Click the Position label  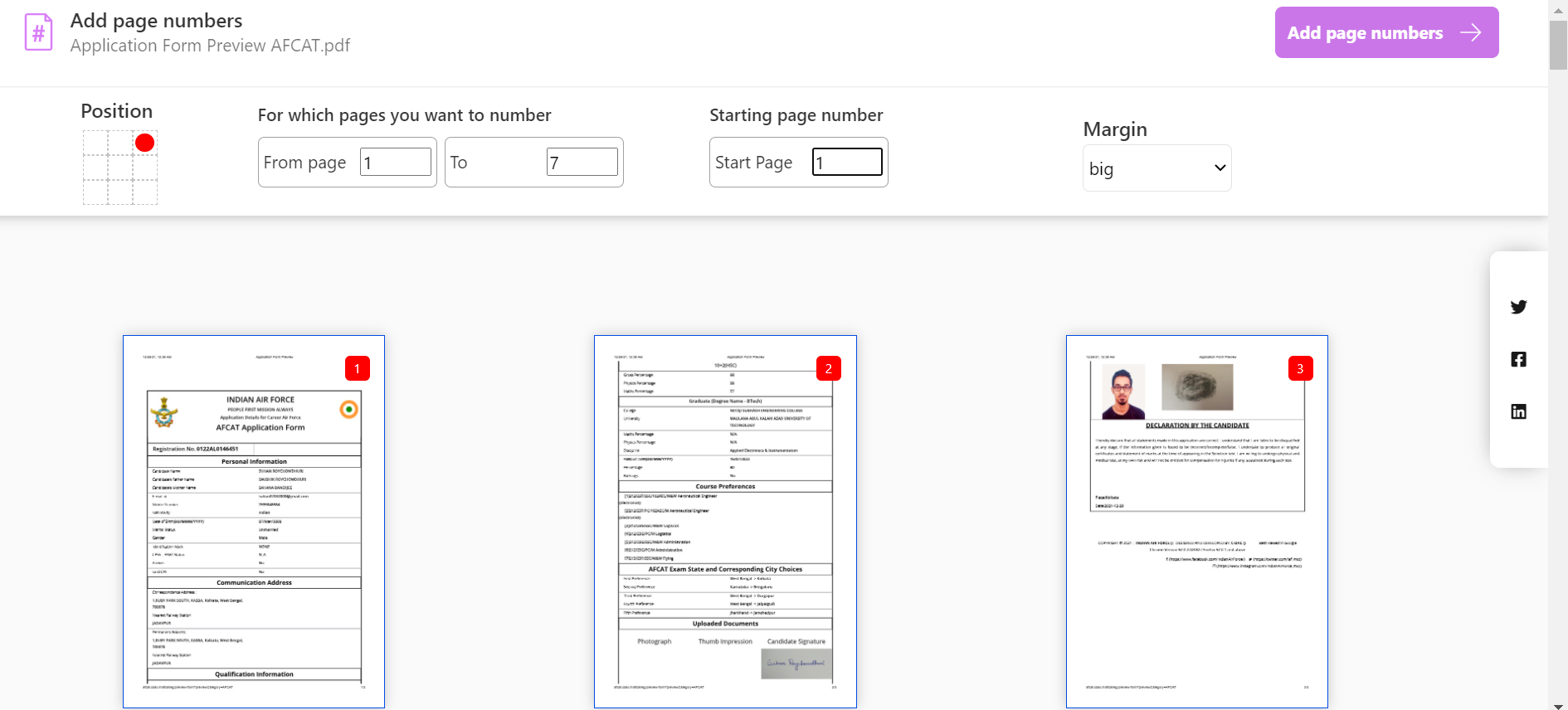[x=117, y=111]
